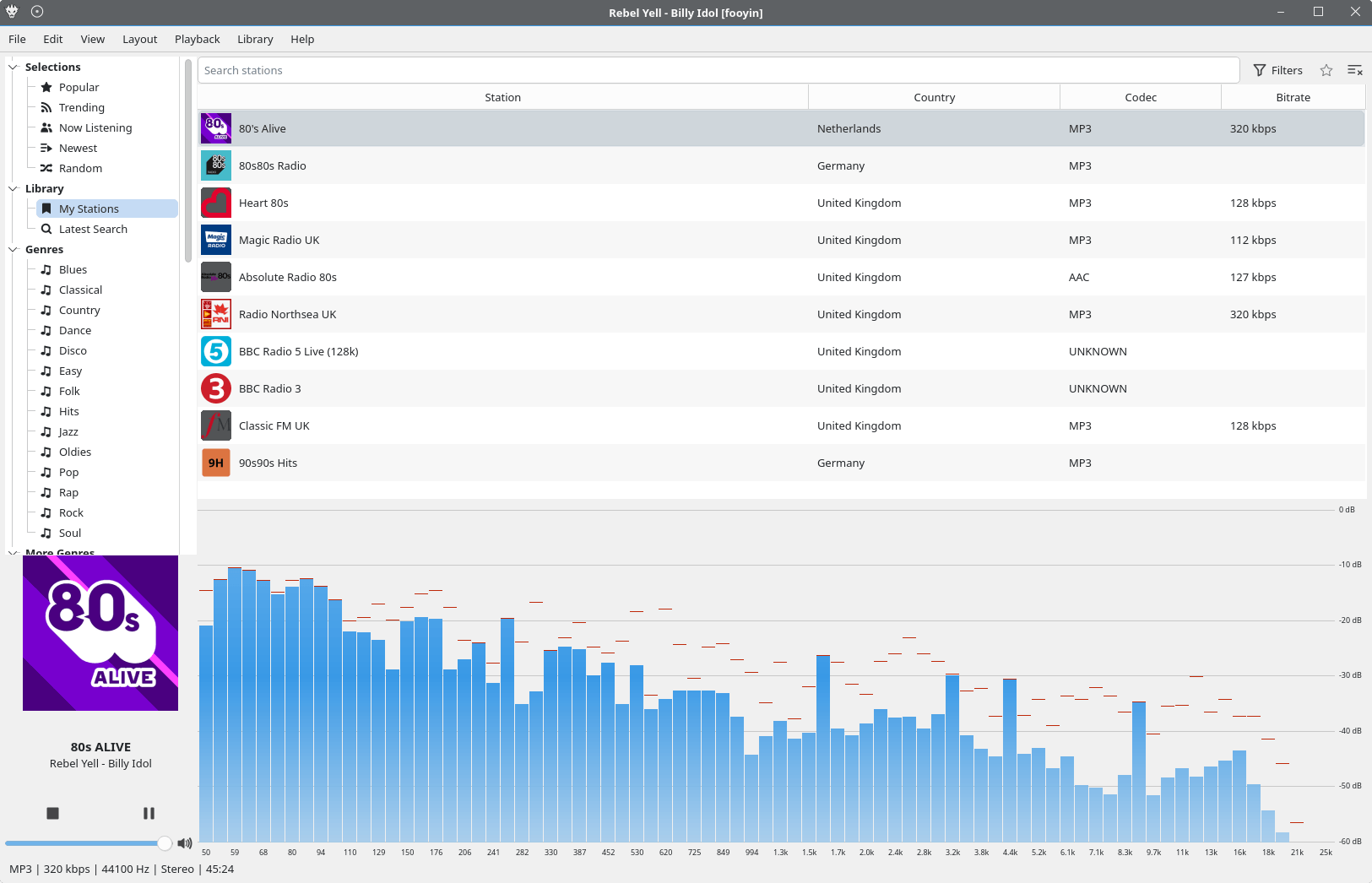Stop playback with the stop button

pyautogui.click(x=52, y=813)
